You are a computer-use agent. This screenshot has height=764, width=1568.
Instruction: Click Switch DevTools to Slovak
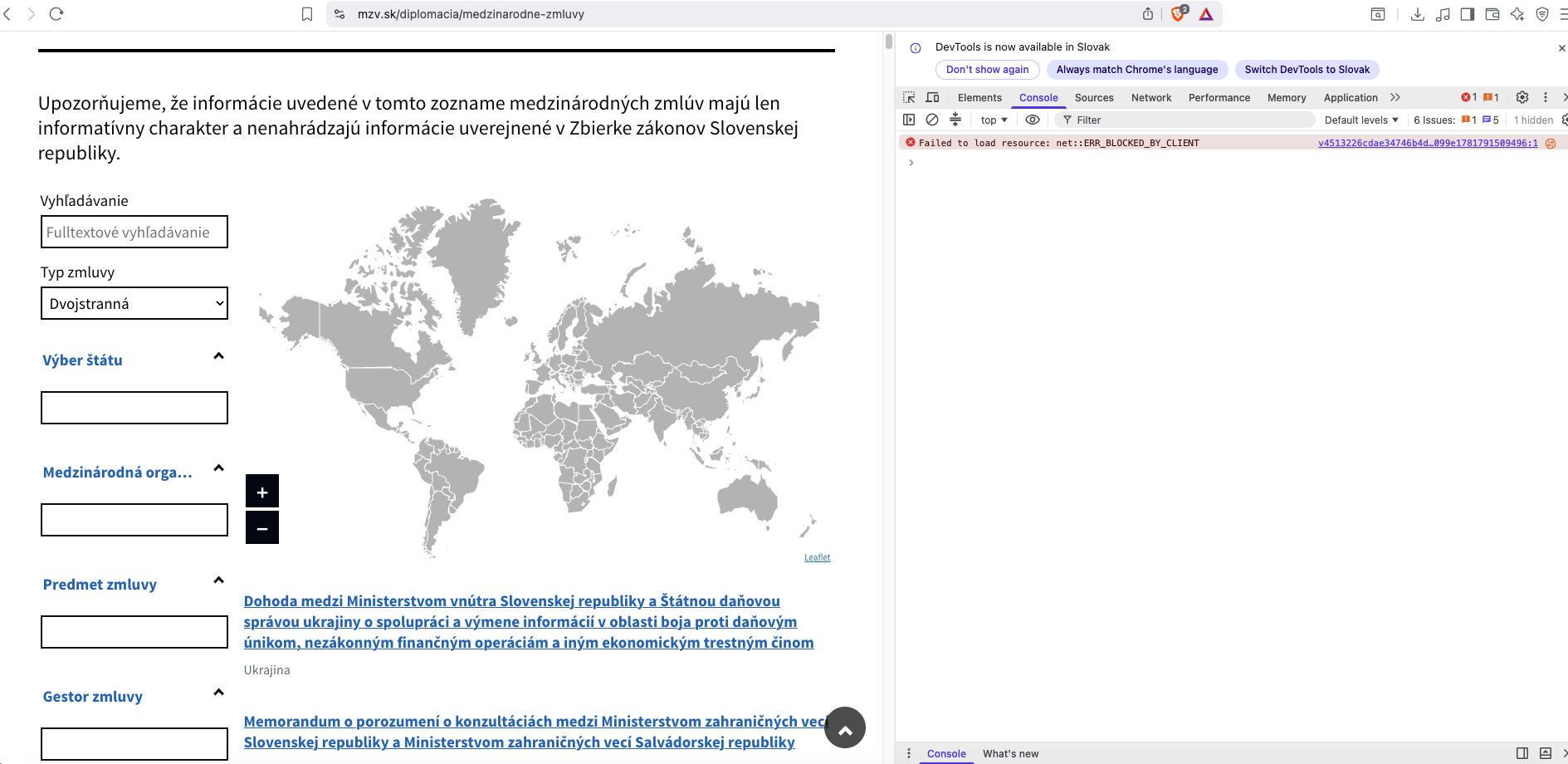coord(1307,70)
